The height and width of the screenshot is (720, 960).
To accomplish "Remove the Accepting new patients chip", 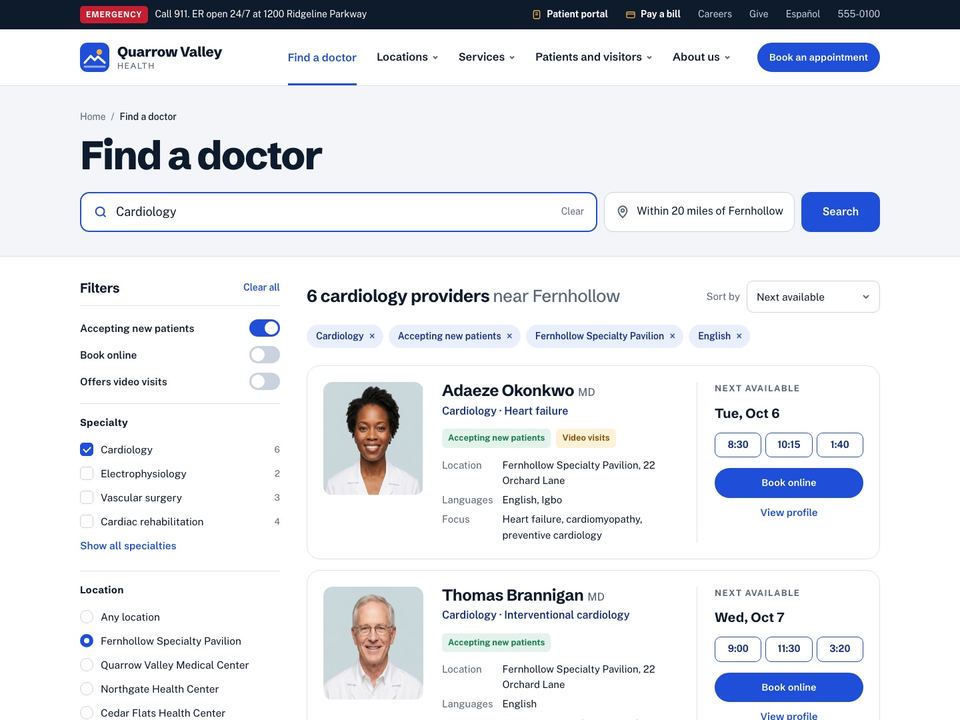I will click(509, 336).
